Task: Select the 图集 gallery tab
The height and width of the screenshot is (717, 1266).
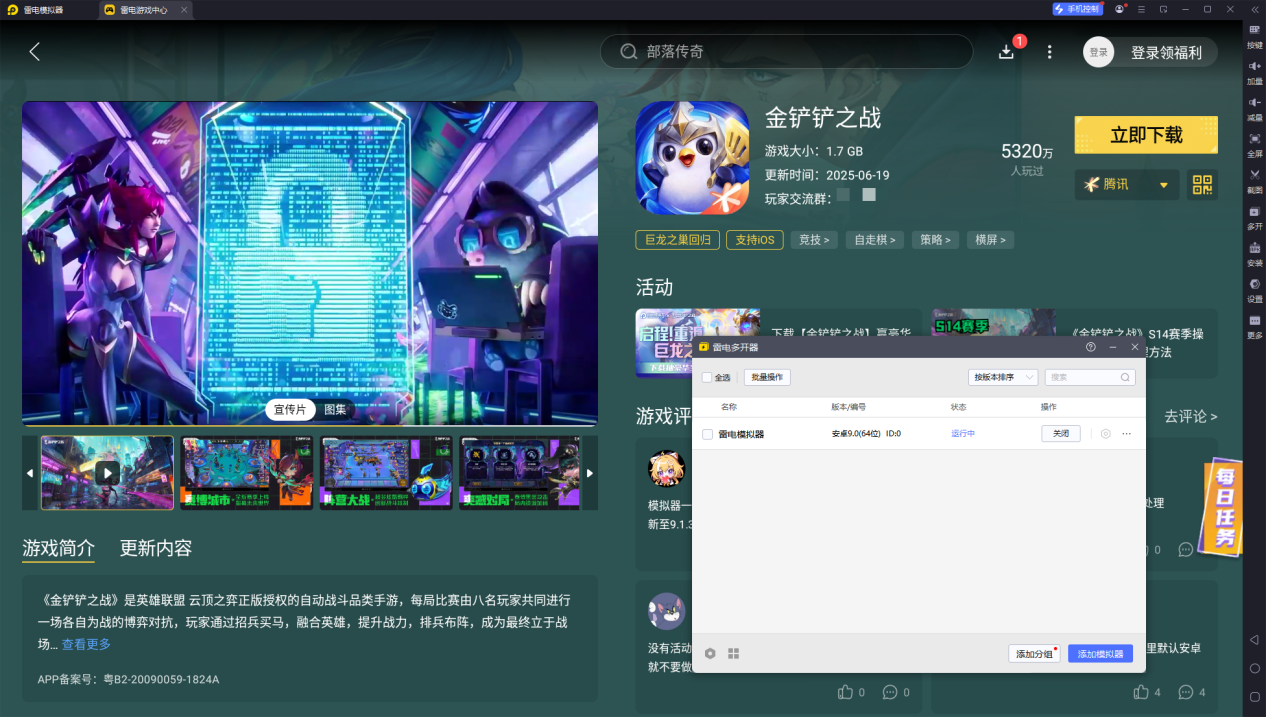Action: pos(335,409)
